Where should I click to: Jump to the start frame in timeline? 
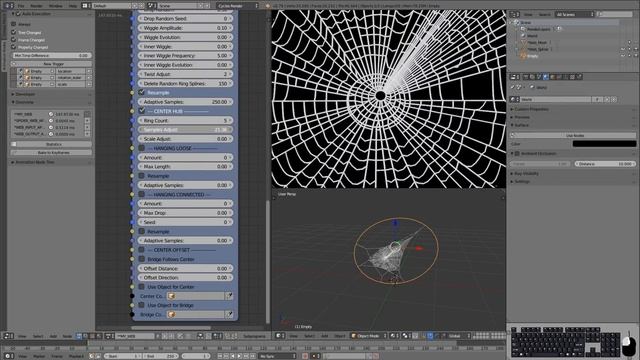click(221, 356)
